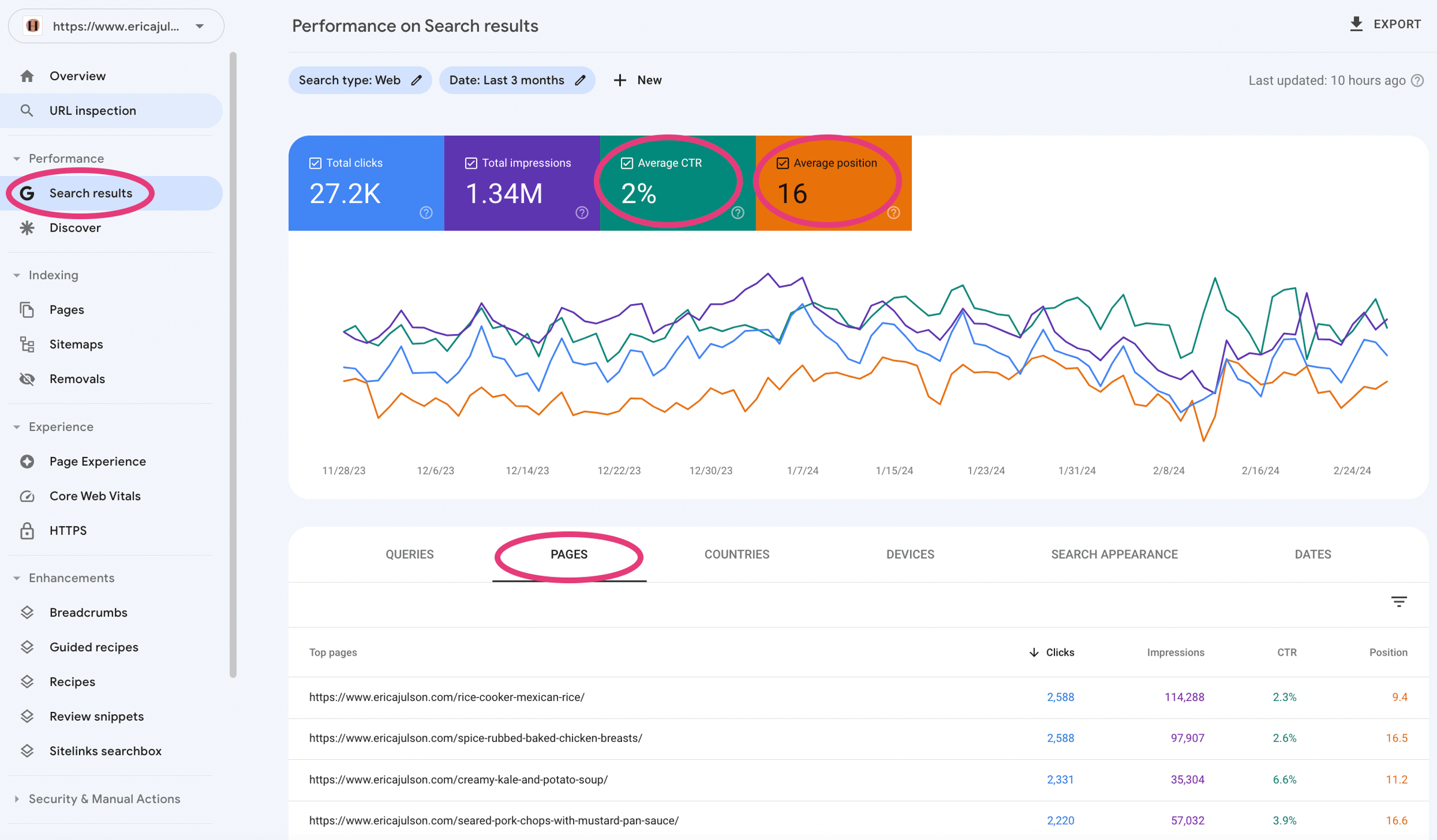Viewport: 1437px width, 840px height.
Task: Click the Review snippets layers icon
Action: tap(27, 717)
